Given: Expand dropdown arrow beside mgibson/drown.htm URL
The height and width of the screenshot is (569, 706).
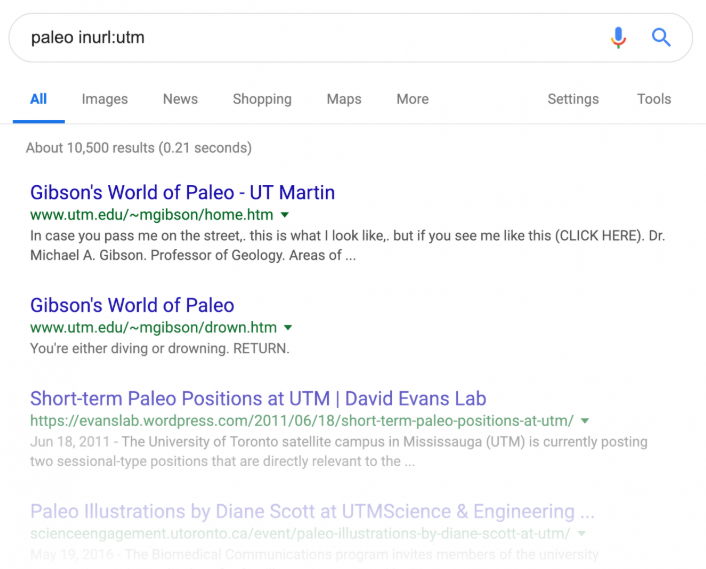Looking at the screenshot, I should [x=288, y=328].
